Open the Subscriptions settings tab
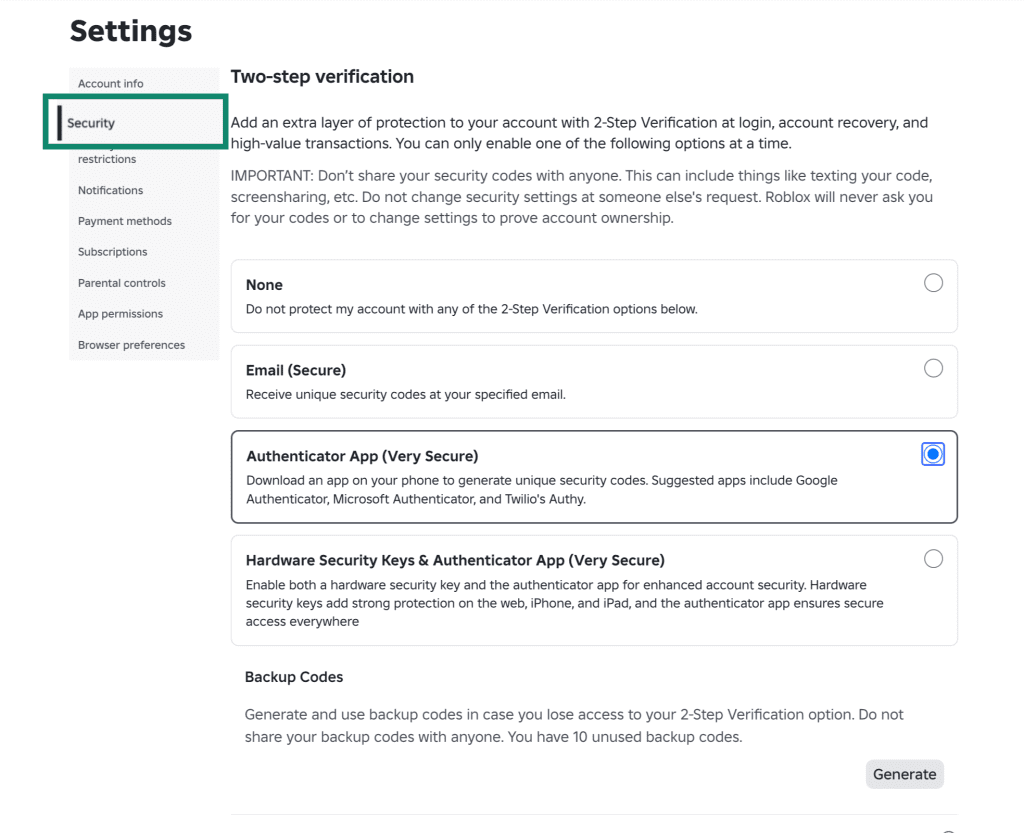 tap(112, 251)
